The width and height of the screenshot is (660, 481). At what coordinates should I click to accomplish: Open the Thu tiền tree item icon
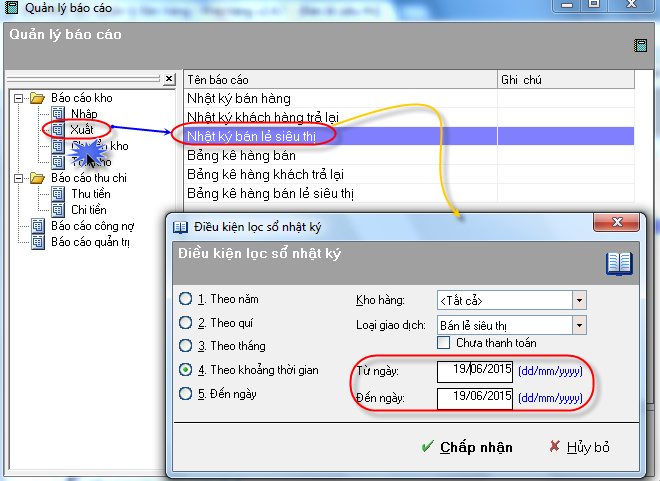(58, 193)
